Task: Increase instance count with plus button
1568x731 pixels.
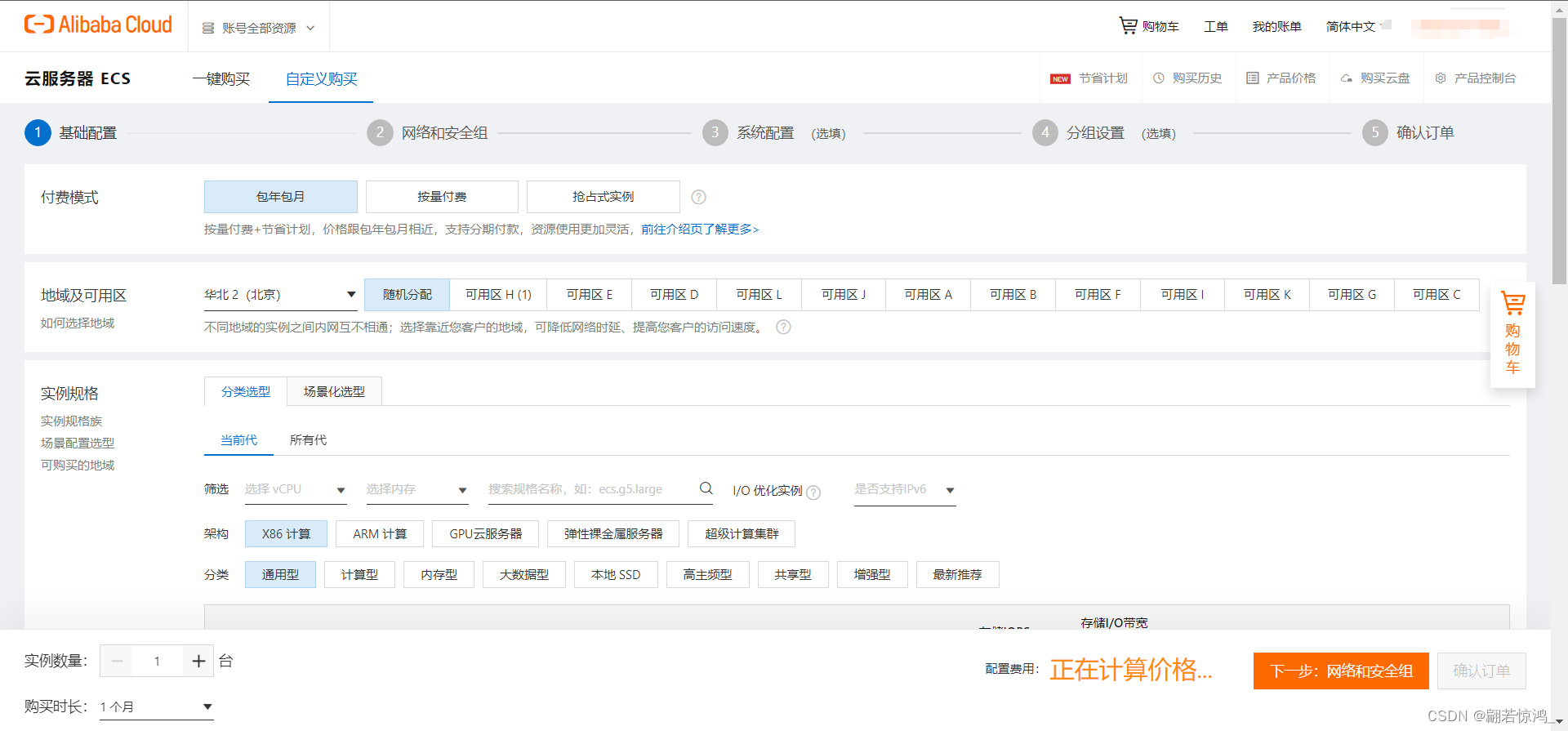Action: (x=198, y=661)
